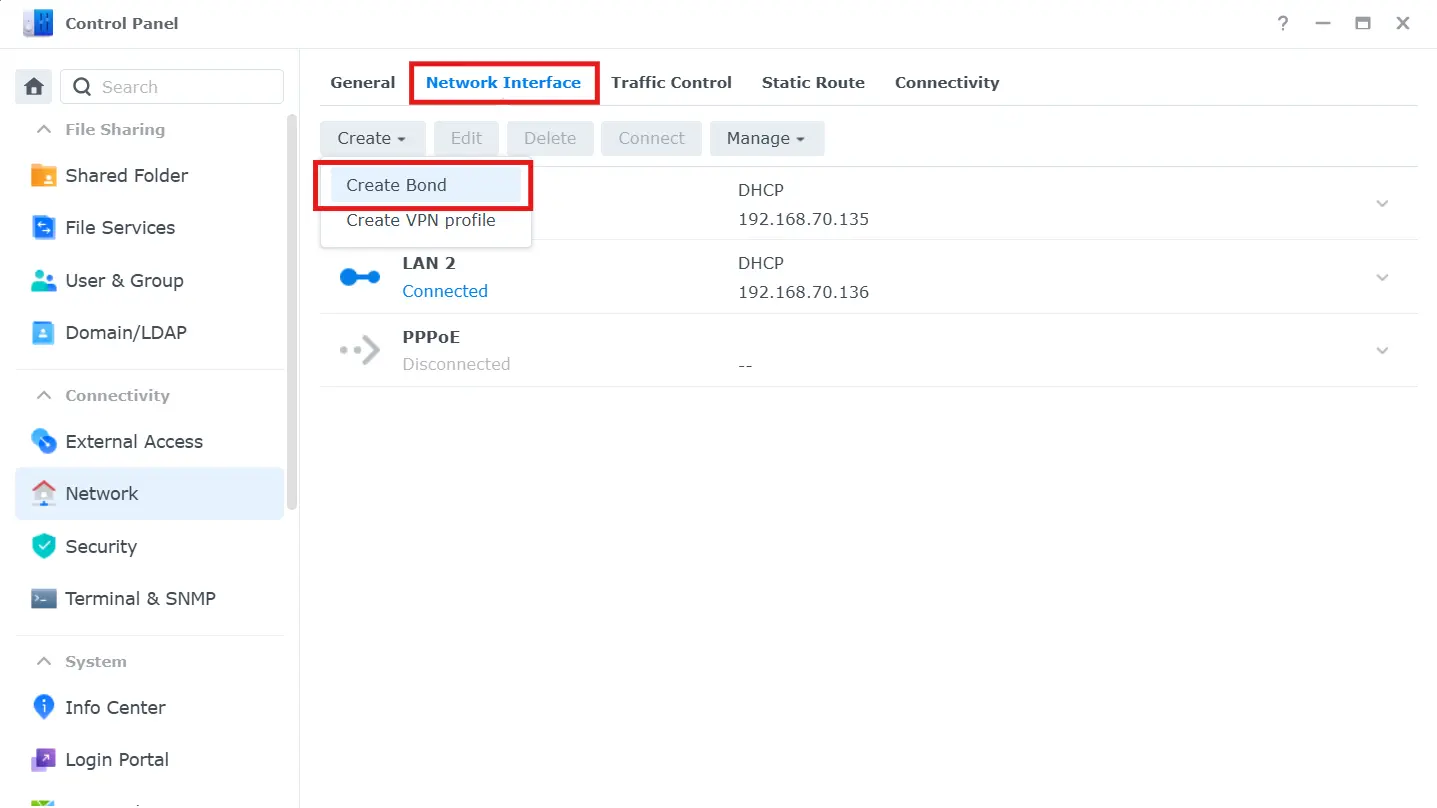Screen dimensions: 1437x808
Task: Open Terminal & SNMP settings
Action: (x=140, y=598)
